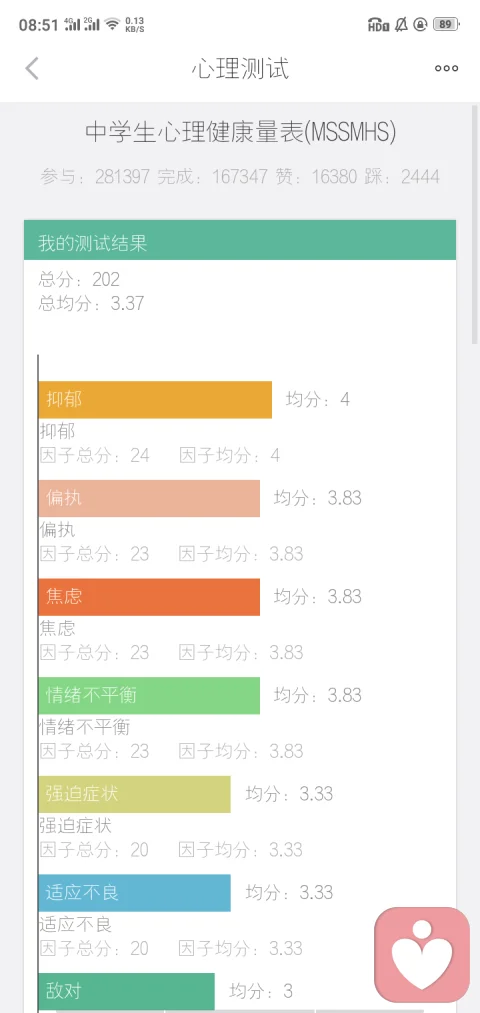Select the pink 偏执 bar

pyautogui.click(x=149, y=498)
